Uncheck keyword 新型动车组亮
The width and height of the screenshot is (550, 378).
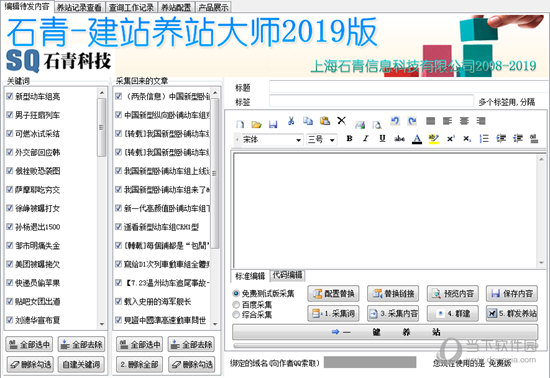(10, 96)
